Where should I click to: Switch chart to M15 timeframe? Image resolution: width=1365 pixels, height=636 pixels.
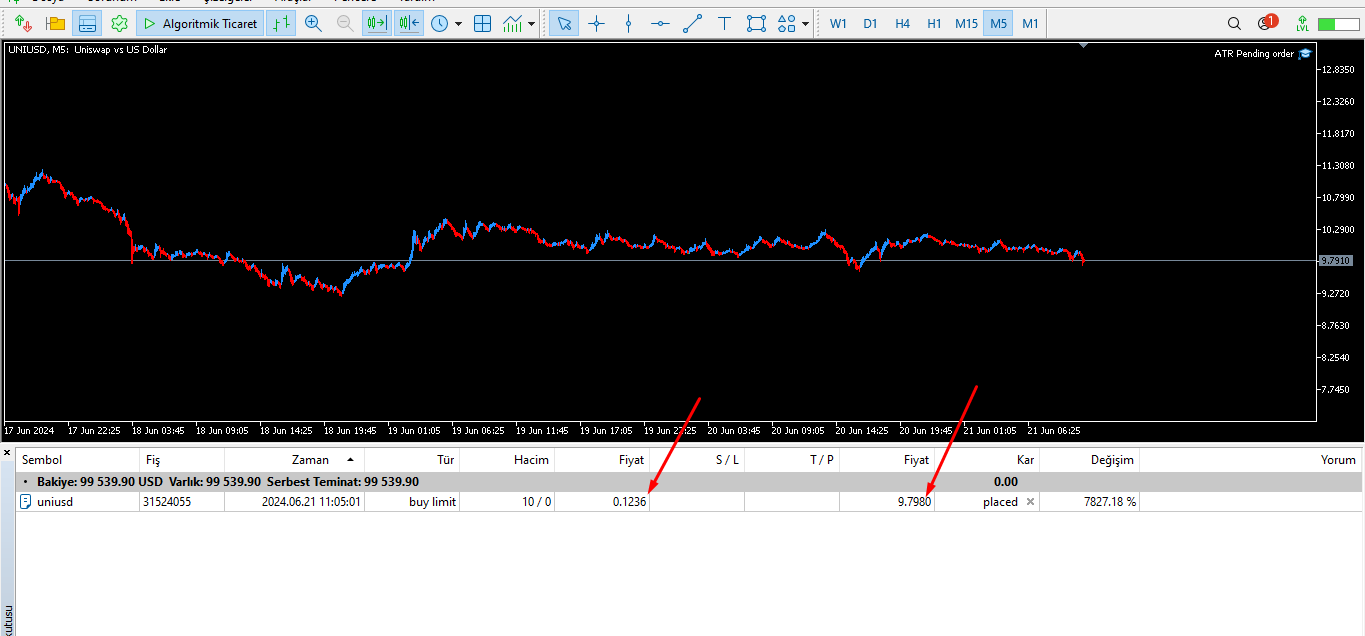(966, 23)
